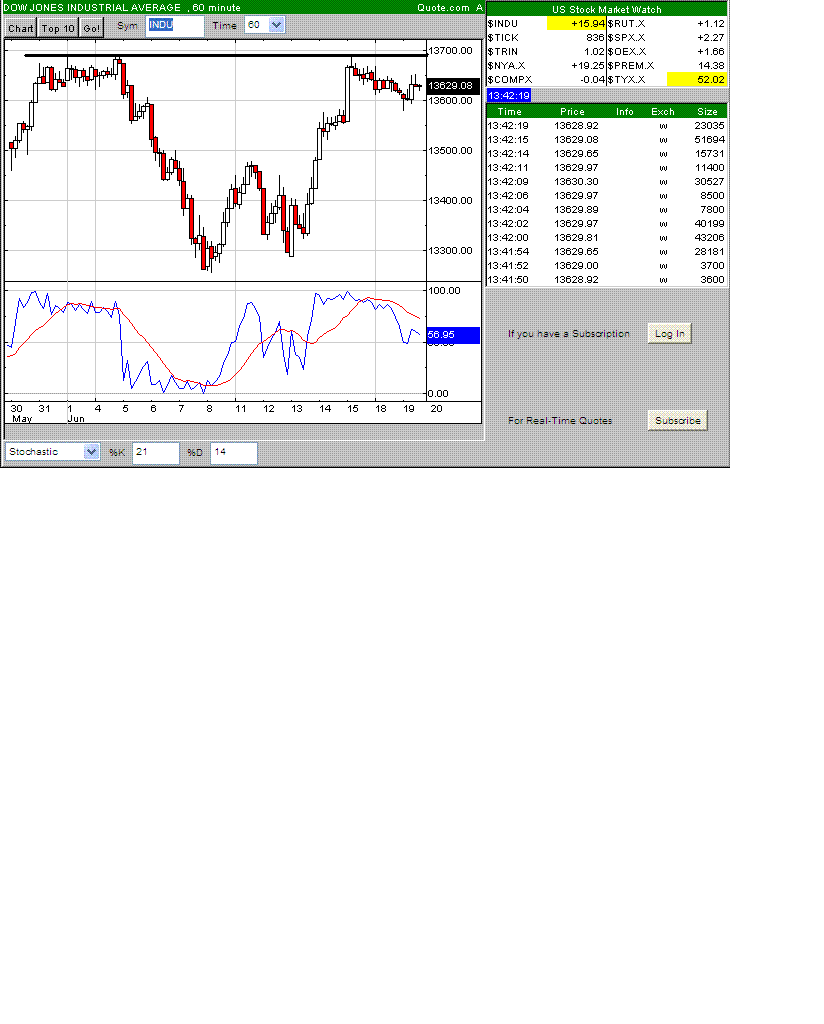Click the Quote.com label in title bar
Viewport: 824px width, 1024px height.
point(443,8)
